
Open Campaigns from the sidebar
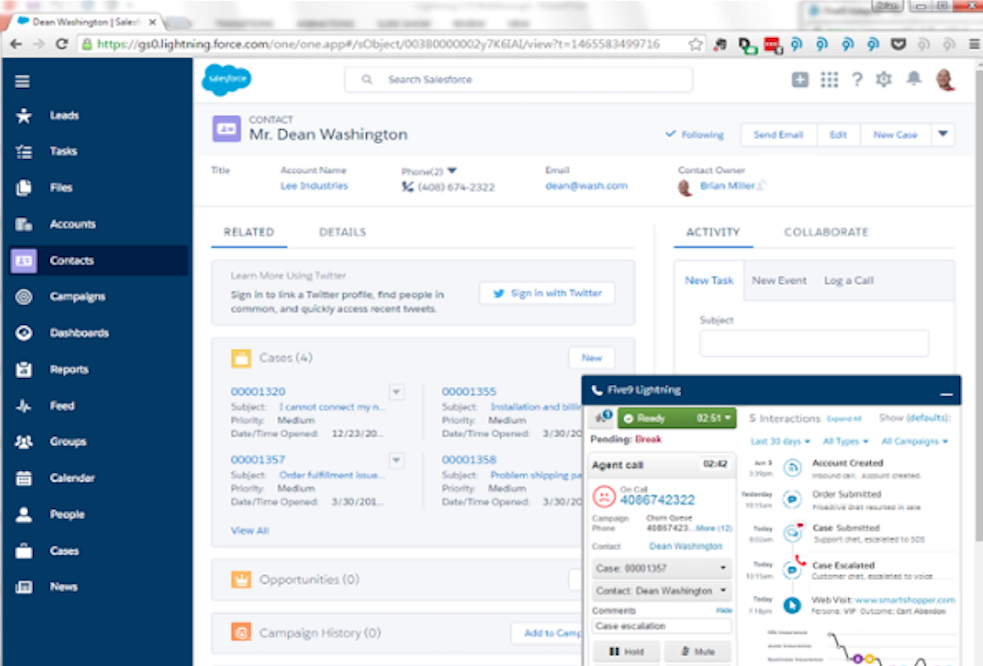[x=78, y=297]
